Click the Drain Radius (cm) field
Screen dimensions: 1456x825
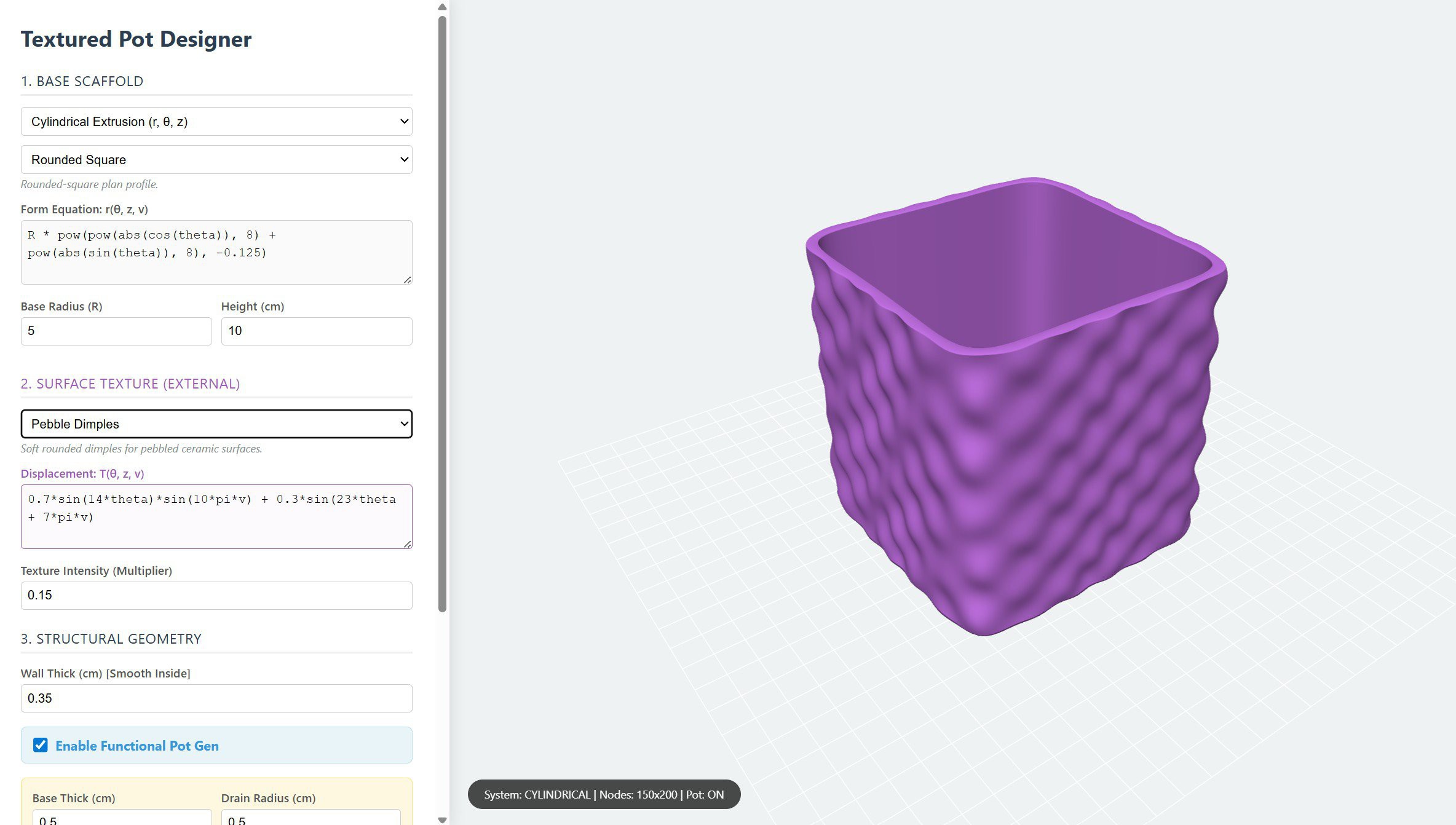[x=311, y=818]
